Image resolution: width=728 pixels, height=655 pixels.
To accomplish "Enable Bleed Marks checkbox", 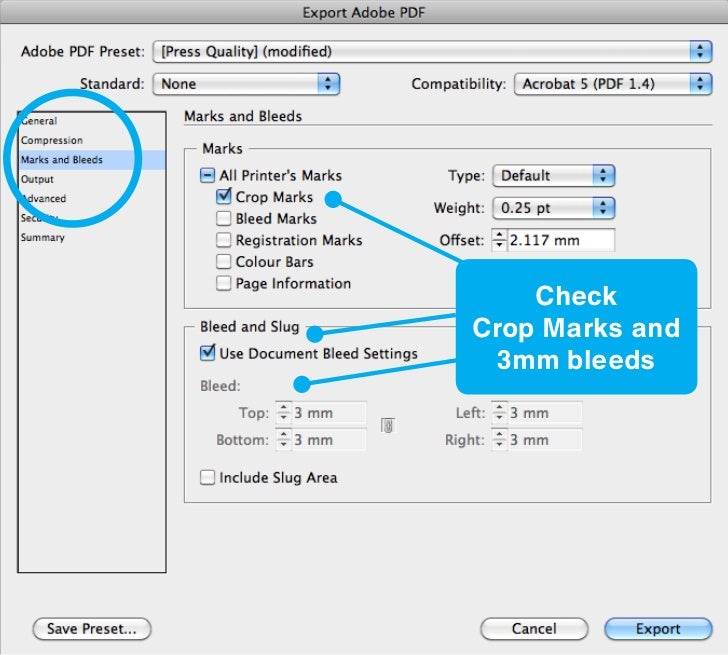I will point(223,218).
